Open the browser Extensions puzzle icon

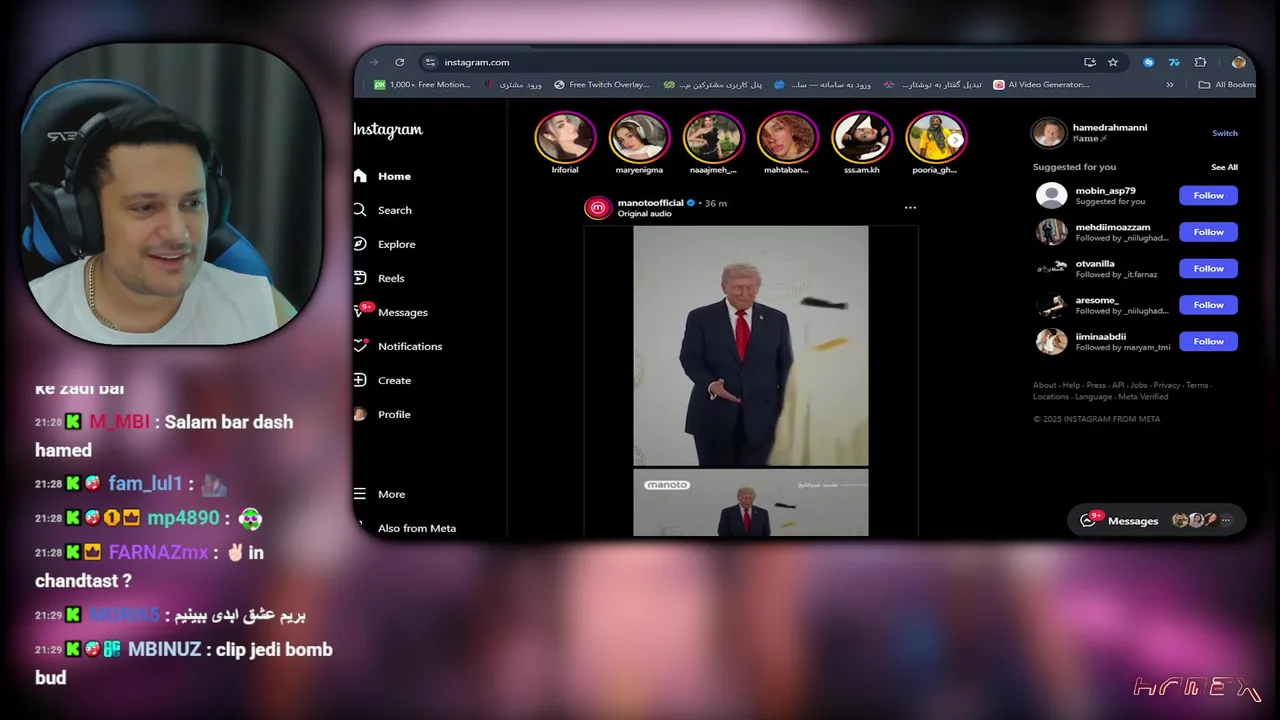click(x=1200, y=62)
